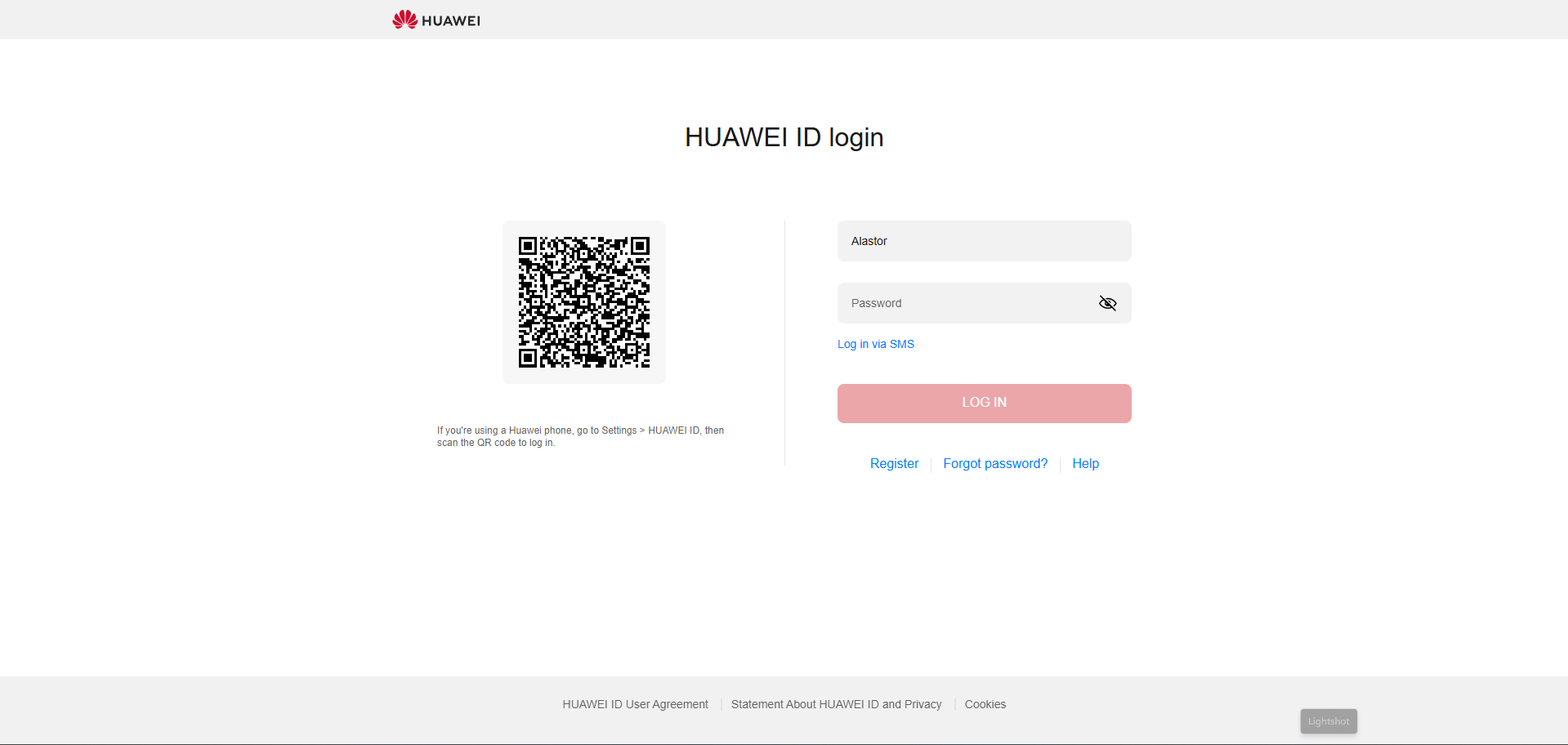Open the Forgot password? link
The image size is (1568, 745).
point(995,463)
